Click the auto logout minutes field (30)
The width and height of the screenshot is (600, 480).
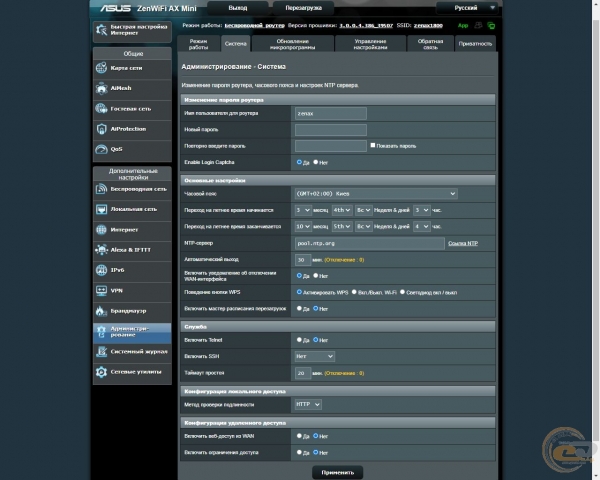303,260
